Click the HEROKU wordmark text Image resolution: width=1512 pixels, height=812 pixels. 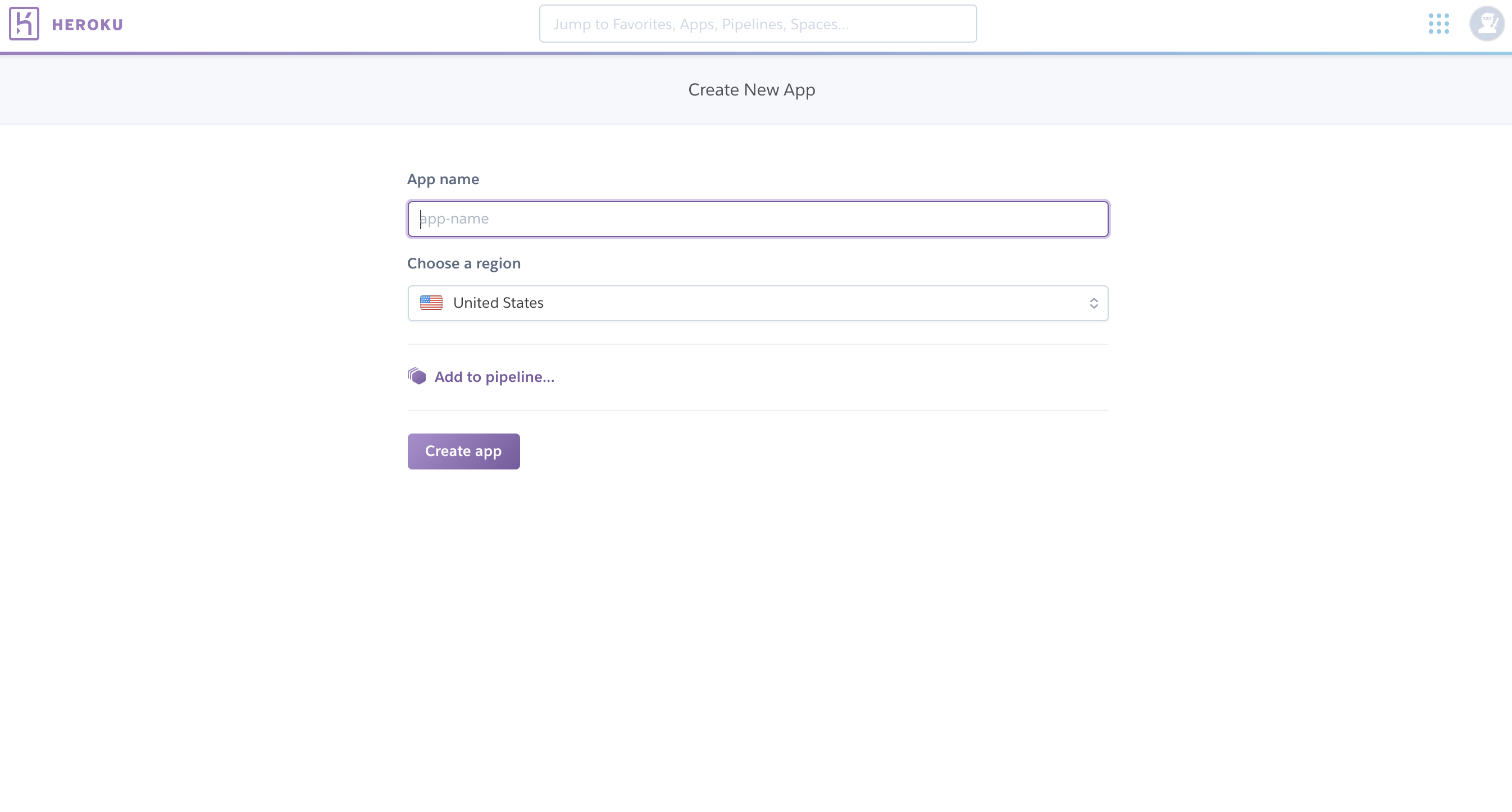[88, 25]
